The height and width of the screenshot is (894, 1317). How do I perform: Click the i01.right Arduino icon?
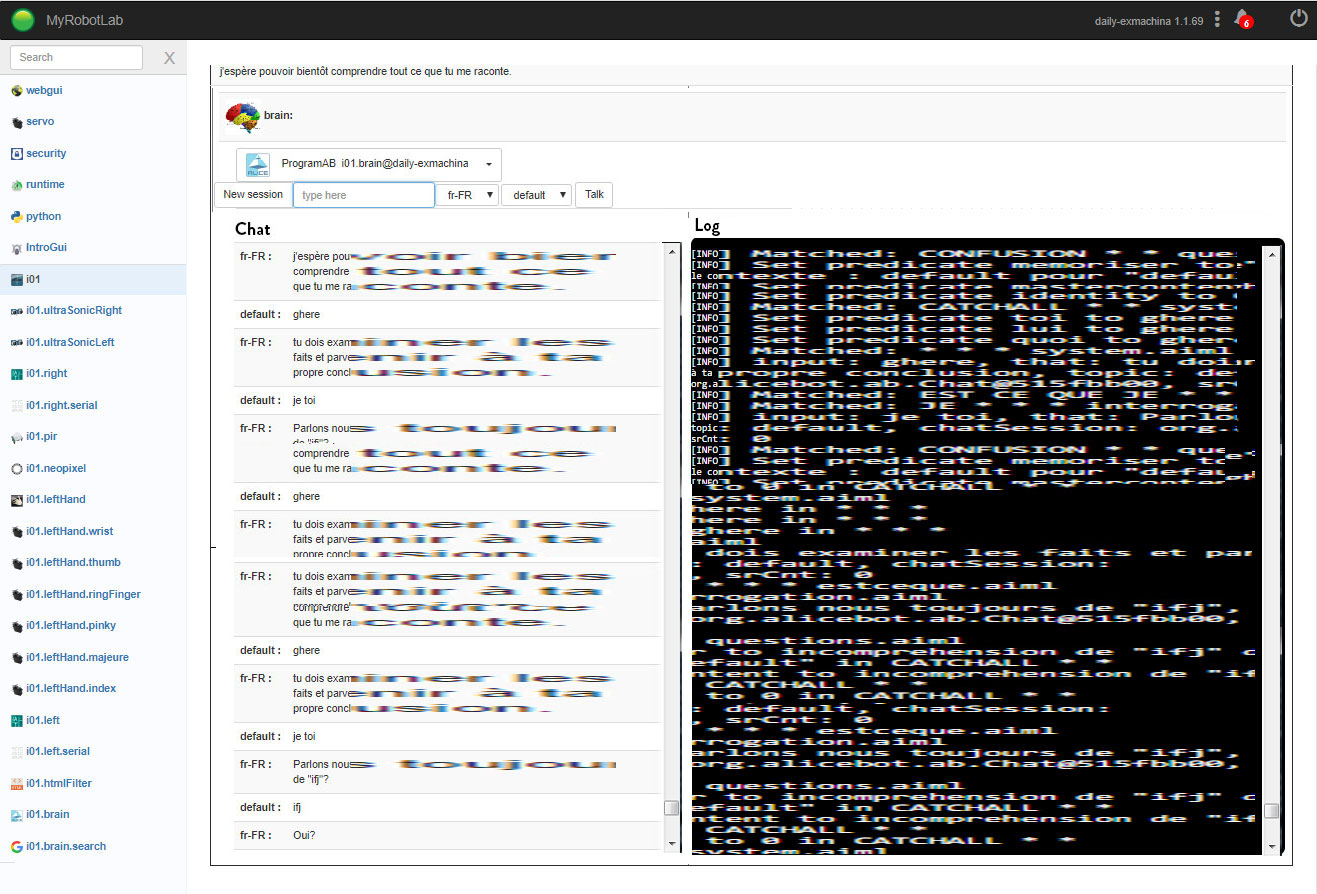coord(16,374)
